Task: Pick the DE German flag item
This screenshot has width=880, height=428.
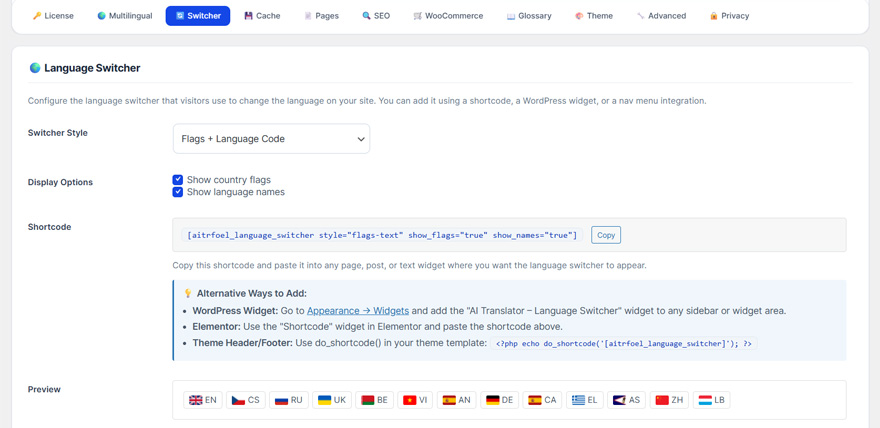Action: pos(499,400)
